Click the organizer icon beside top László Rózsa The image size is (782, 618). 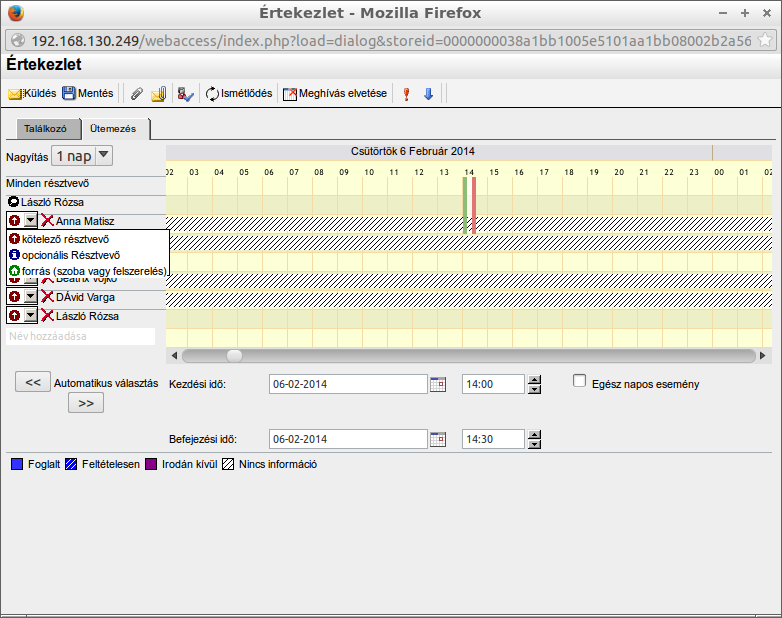point(13,202)
